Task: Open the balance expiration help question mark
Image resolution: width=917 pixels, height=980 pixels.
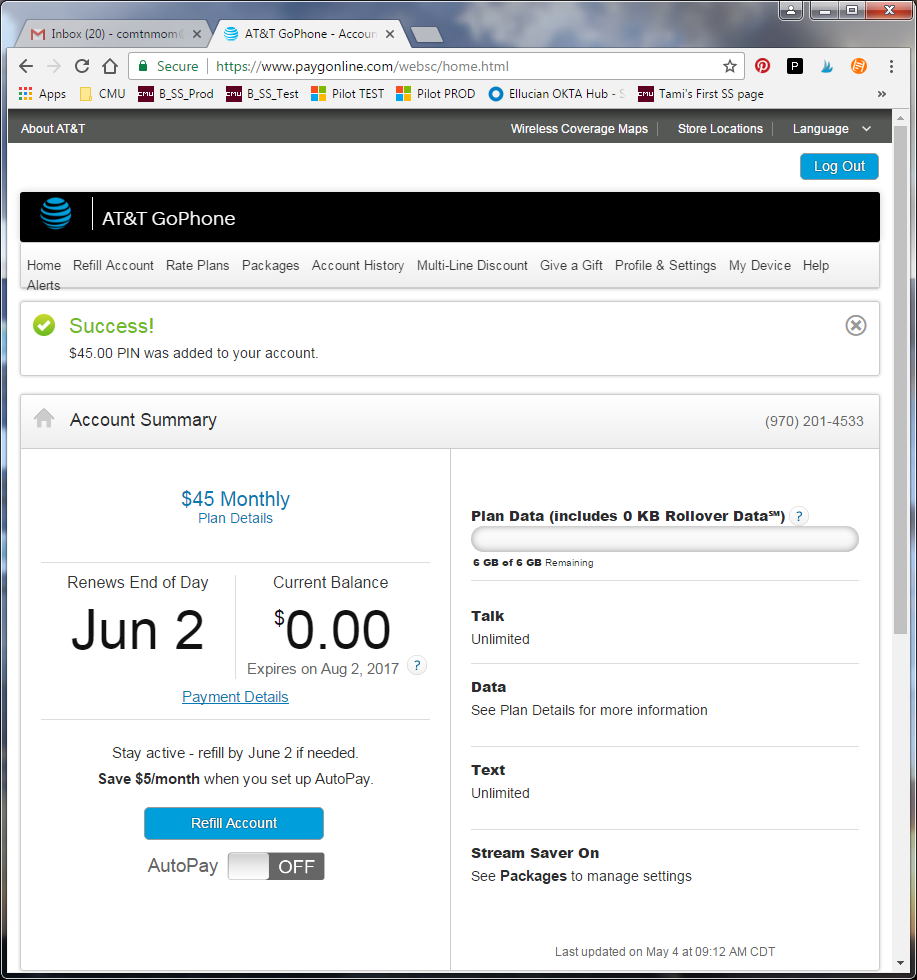Action: tap(417, 665)
